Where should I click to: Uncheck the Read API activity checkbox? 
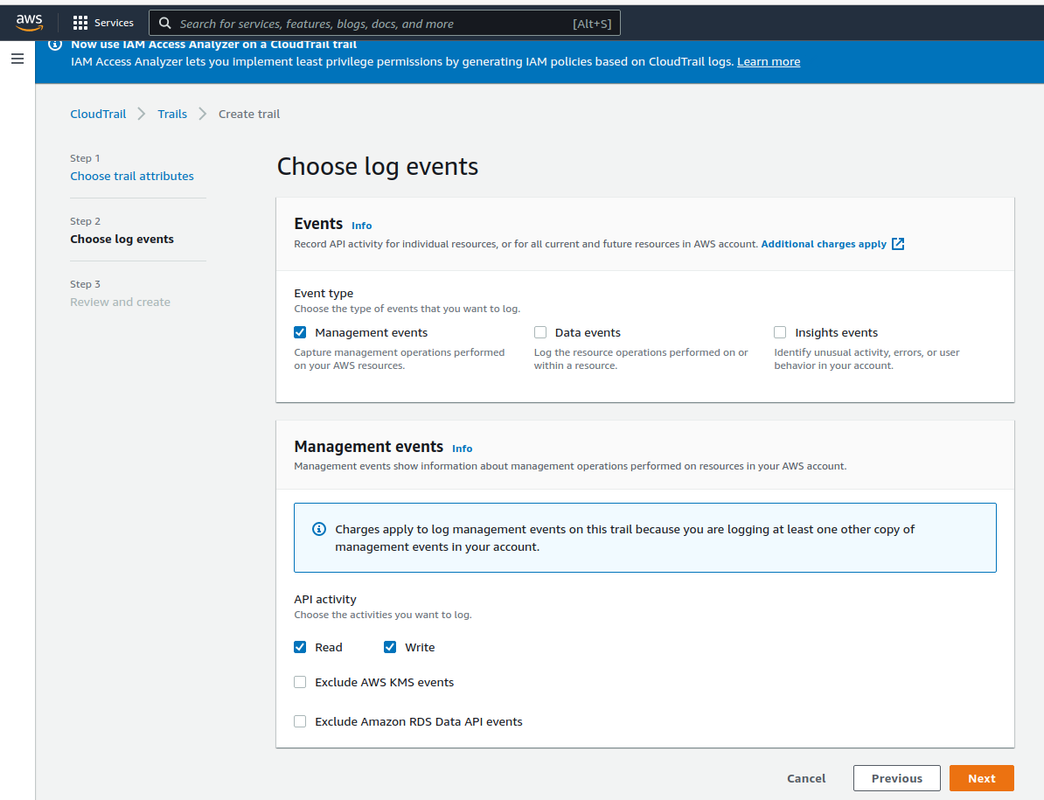[x=300, y=647]
